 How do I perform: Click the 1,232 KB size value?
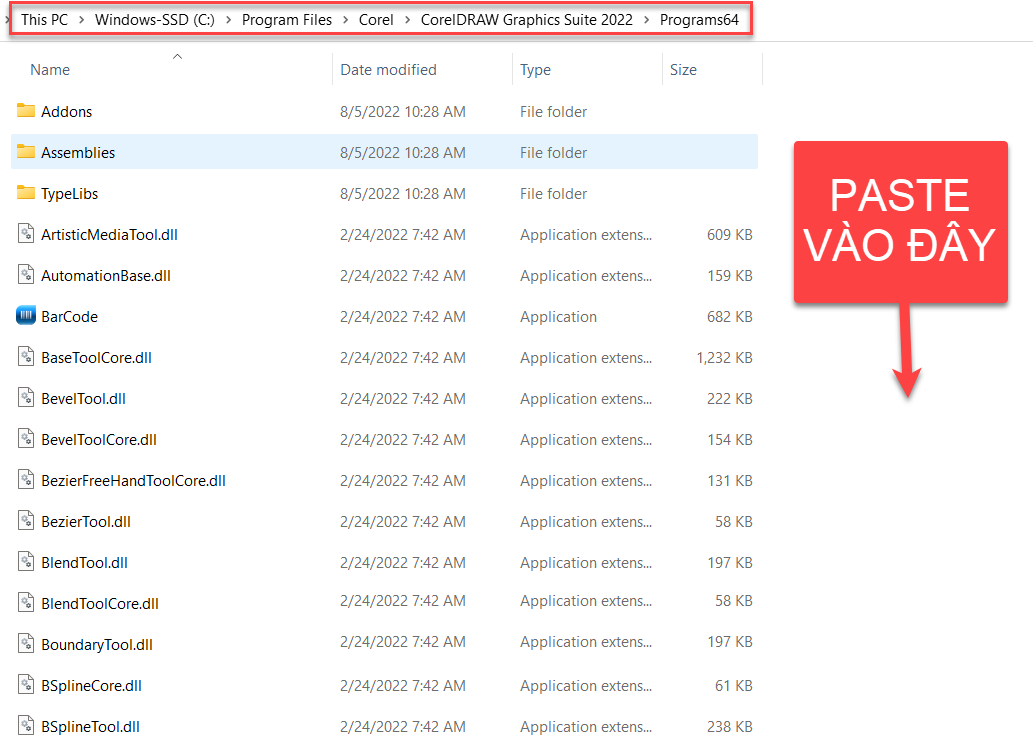coord(724,357)
